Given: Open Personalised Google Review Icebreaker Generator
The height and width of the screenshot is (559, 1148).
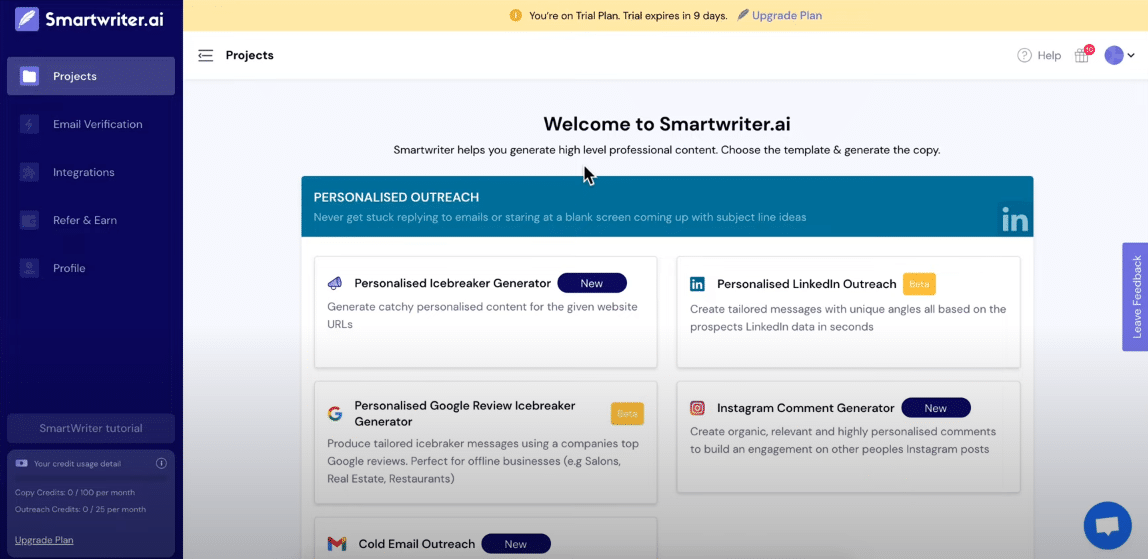Looking at the screenshot, I should [x=485, y=442].
